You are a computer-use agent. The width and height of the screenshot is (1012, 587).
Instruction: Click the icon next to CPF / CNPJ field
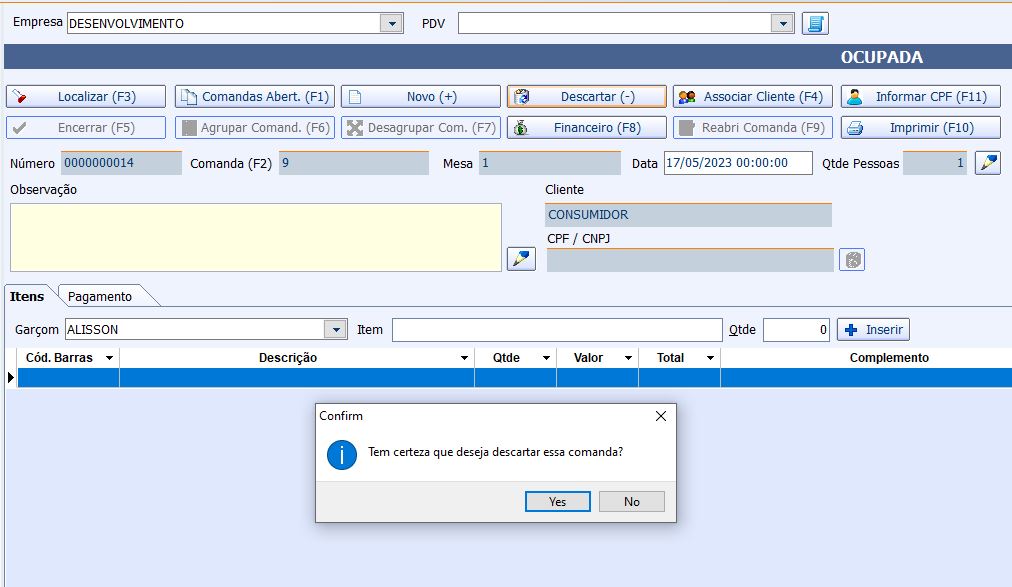pyautogui.click(x=851, y=260)
